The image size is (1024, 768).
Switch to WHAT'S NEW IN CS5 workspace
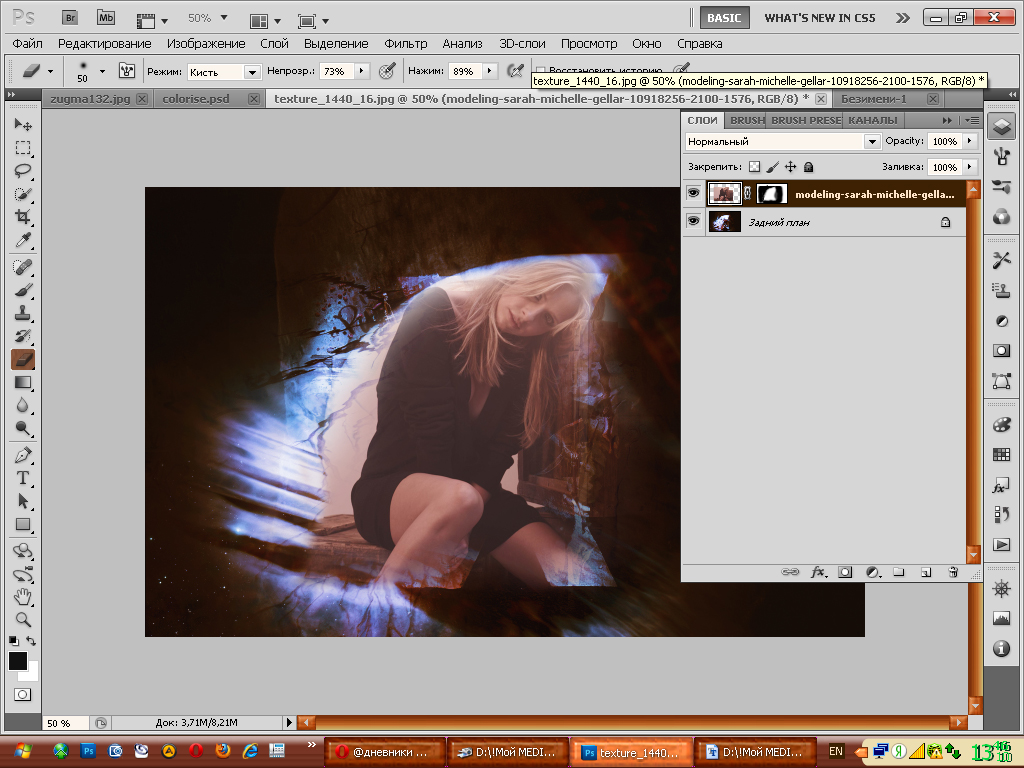point(820,18)
